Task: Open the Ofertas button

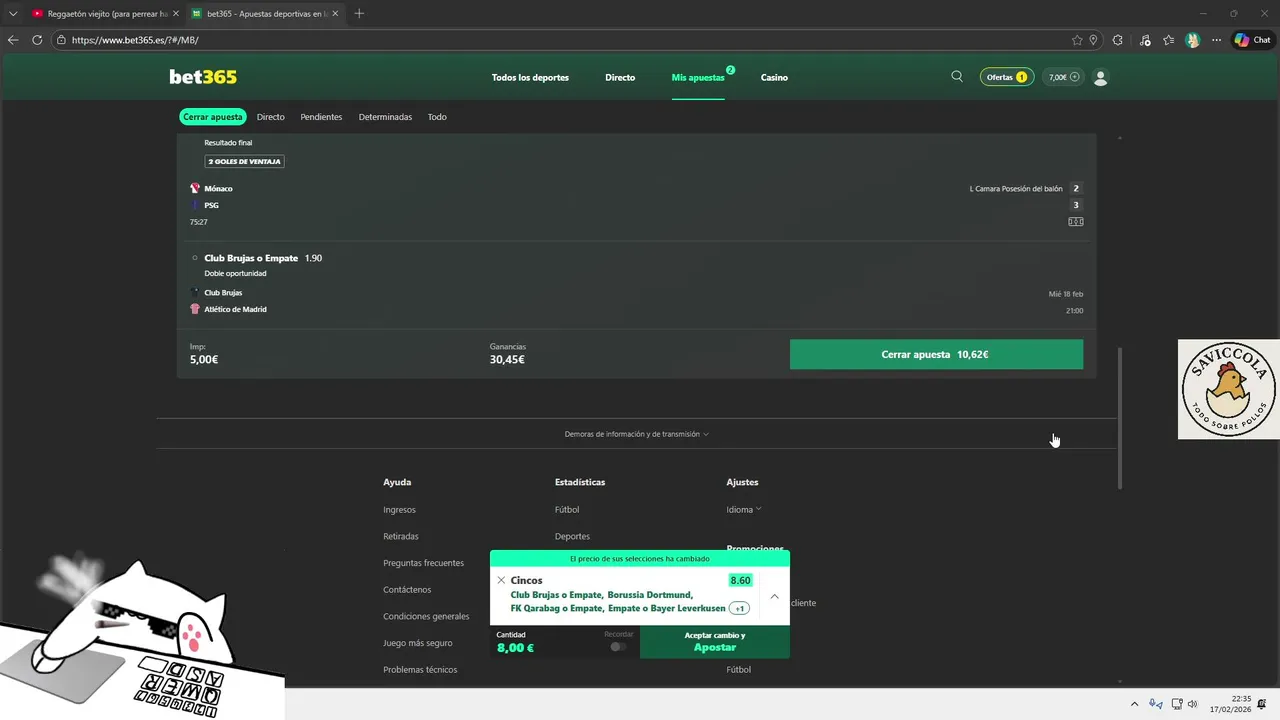Action: (x=1007, y=77)
